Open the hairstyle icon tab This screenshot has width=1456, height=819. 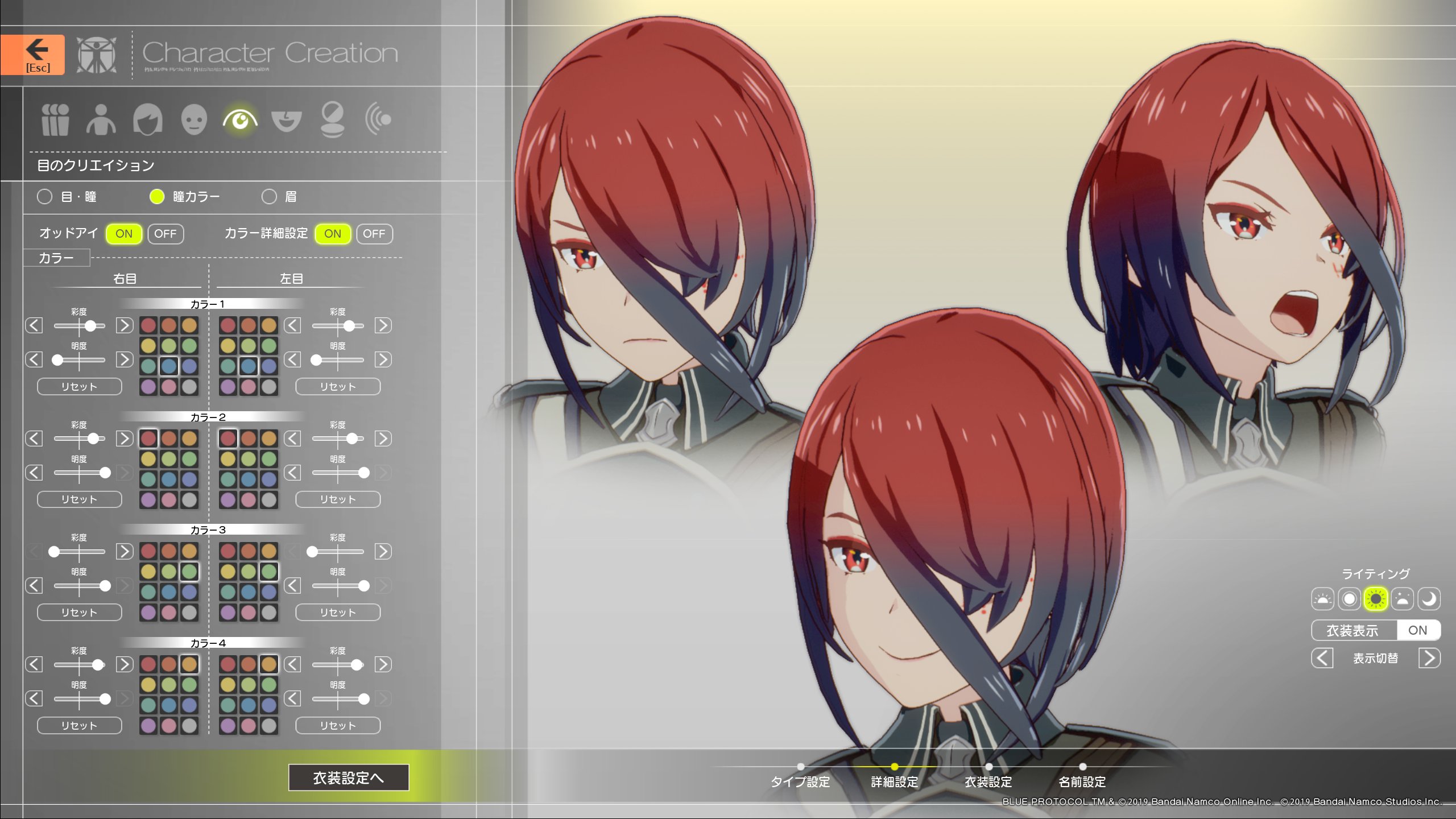(148, 119)
